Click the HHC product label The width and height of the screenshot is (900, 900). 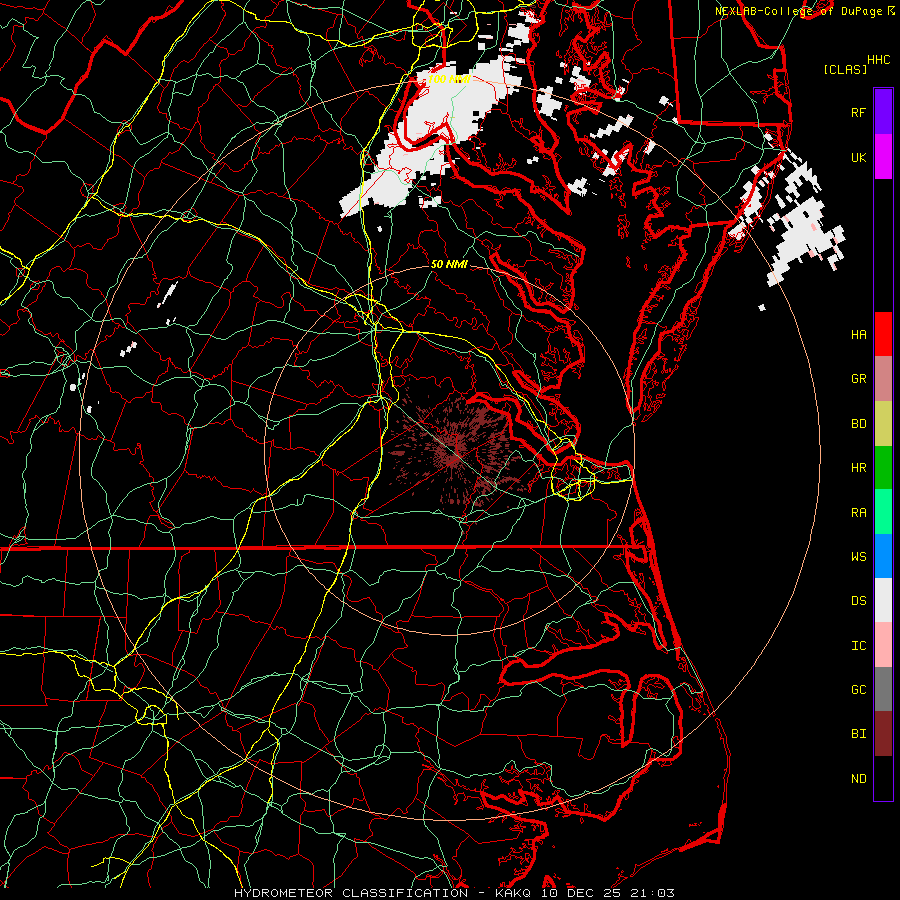click(x=878, y=60)
